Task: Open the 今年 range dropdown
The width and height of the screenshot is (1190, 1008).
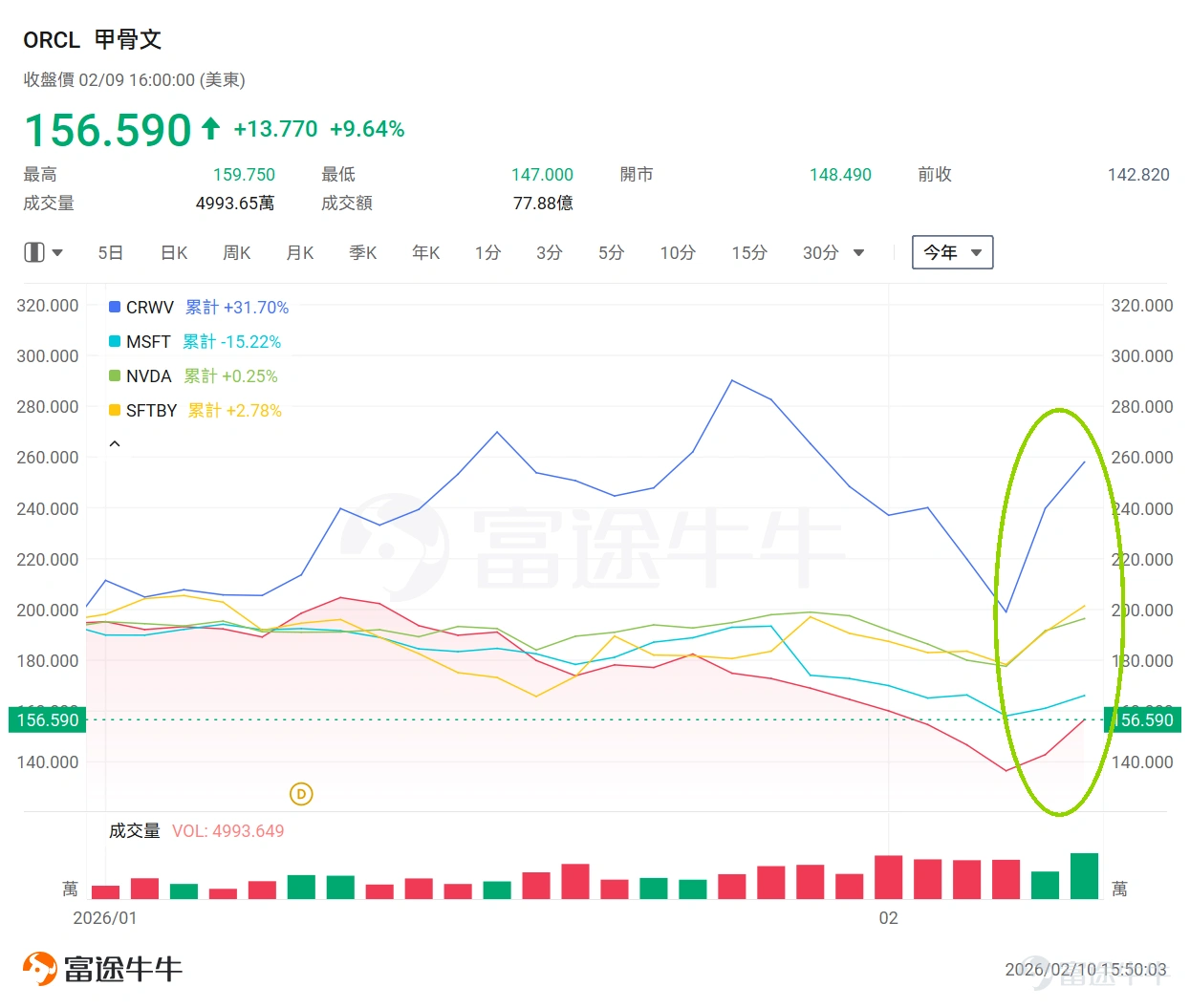Action: tap(953, 252)
